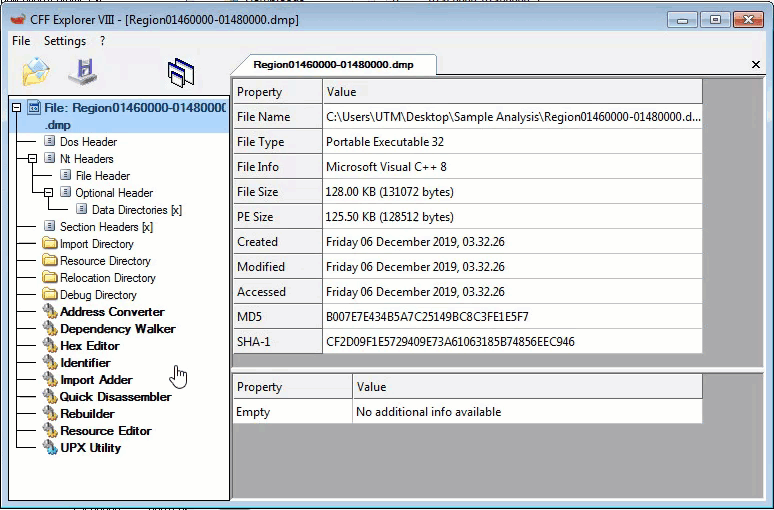Screen dimensions: 774x510
Task: Select the Region01460000-01480000.dmp tab
Action: pyautogui.click(x=333, y=65)
